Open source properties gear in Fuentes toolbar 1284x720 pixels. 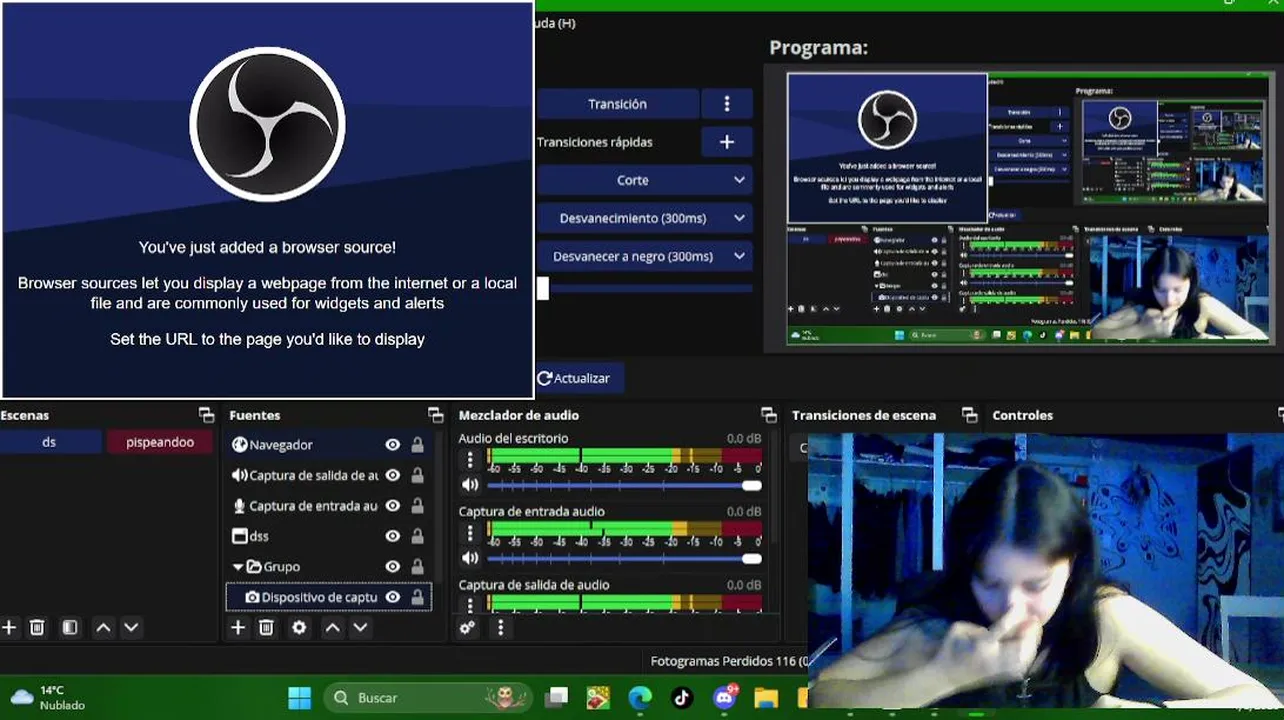[299, 628]
